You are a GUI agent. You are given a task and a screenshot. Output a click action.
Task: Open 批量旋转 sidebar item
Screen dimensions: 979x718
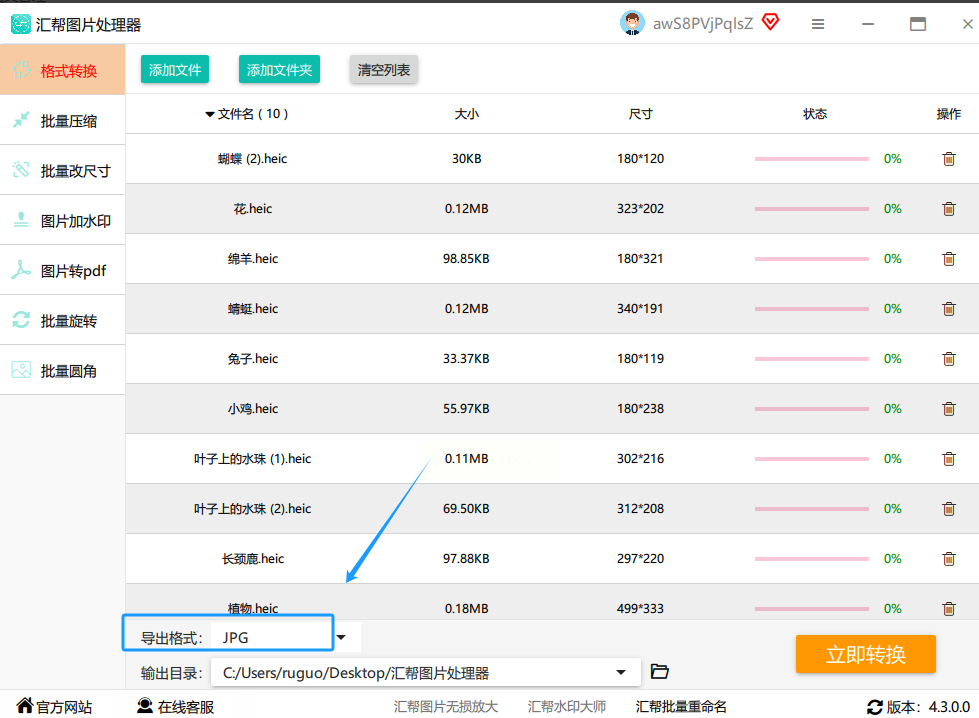[62, 320]
